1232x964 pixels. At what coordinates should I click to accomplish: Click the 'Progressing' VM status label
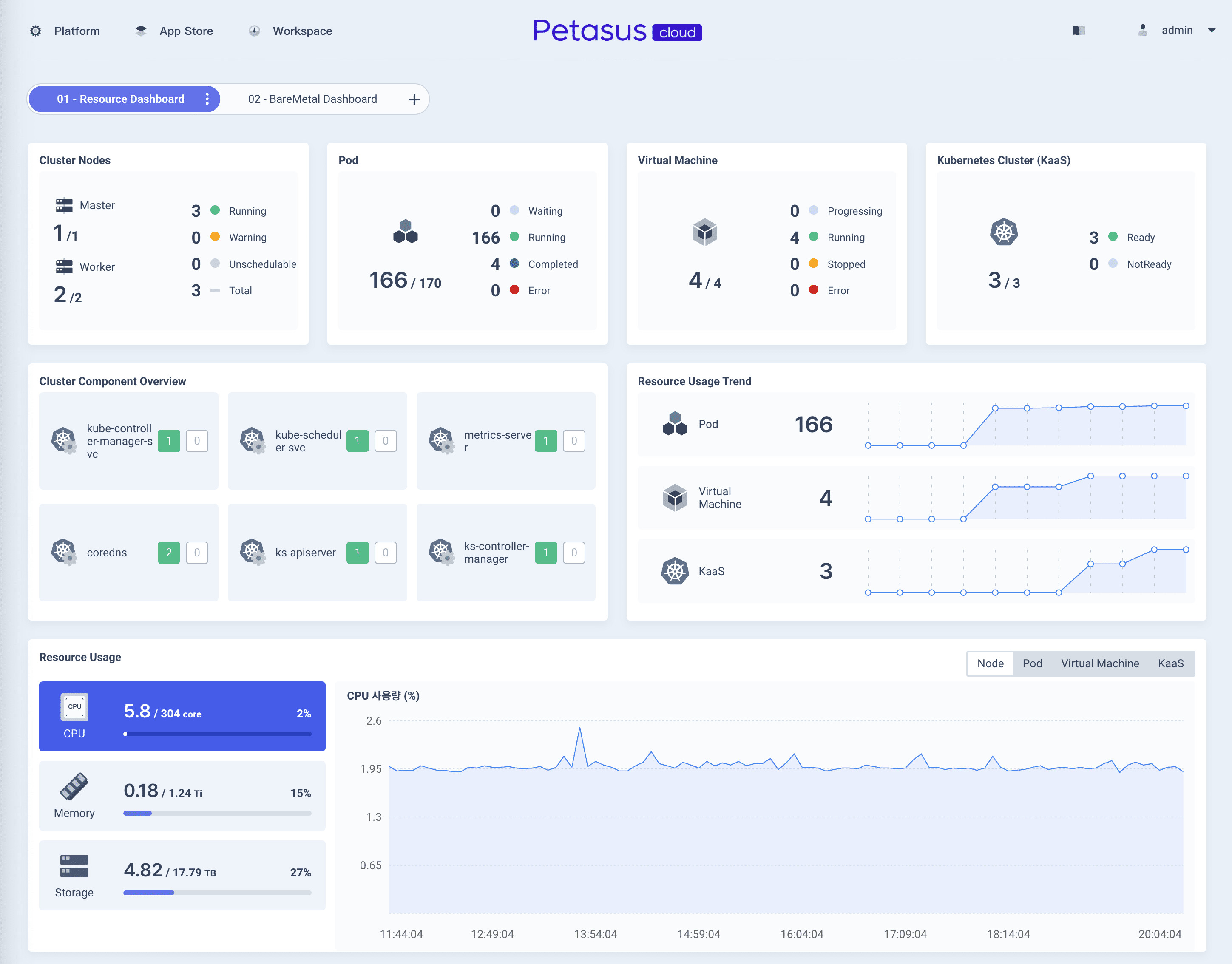[854, 211]
